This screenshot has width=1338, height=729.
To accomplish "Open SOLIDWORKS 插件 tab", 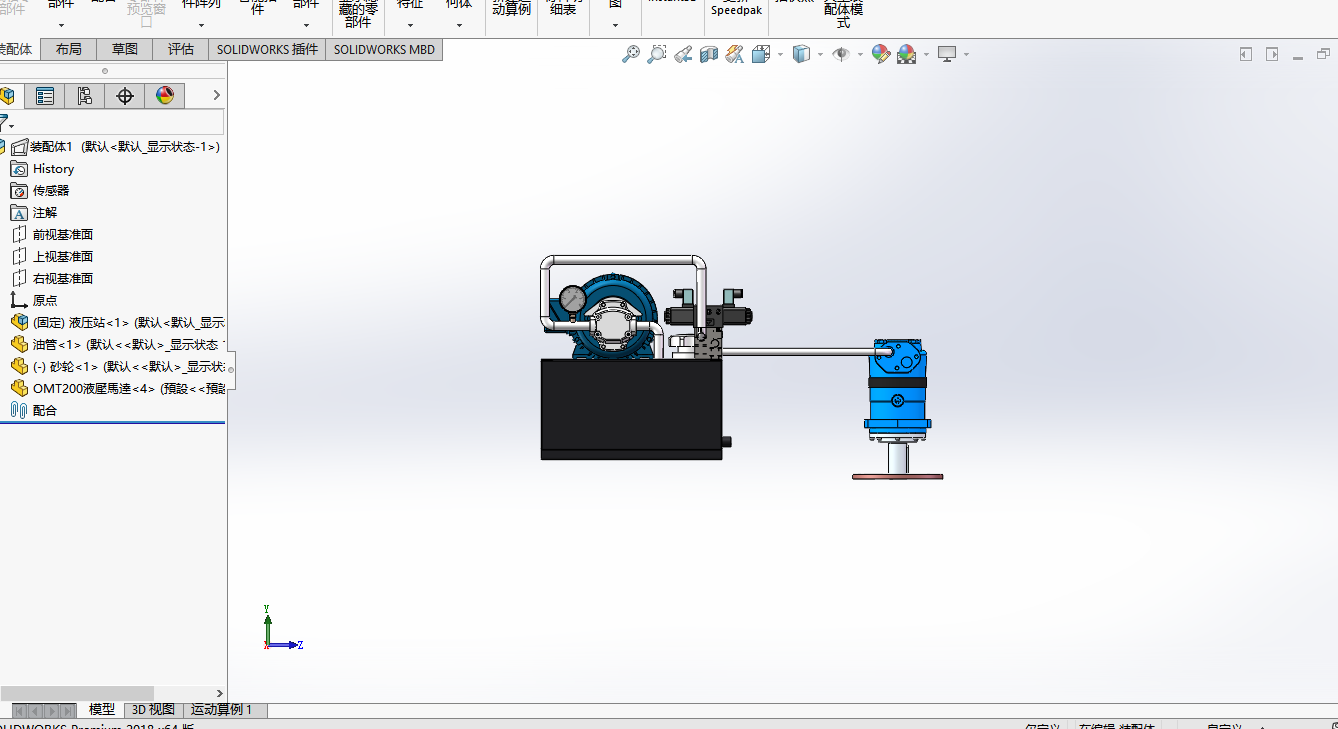I will tap(267, 49).
